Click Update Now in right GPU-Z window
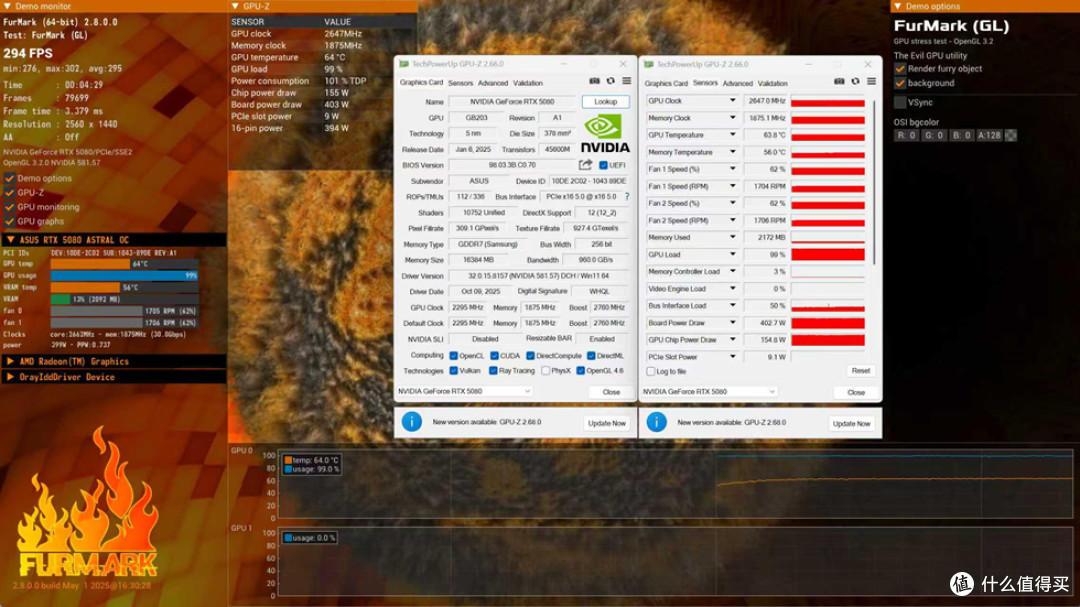Viewport: 1080px width, 607px height. [x=851, y=423]
